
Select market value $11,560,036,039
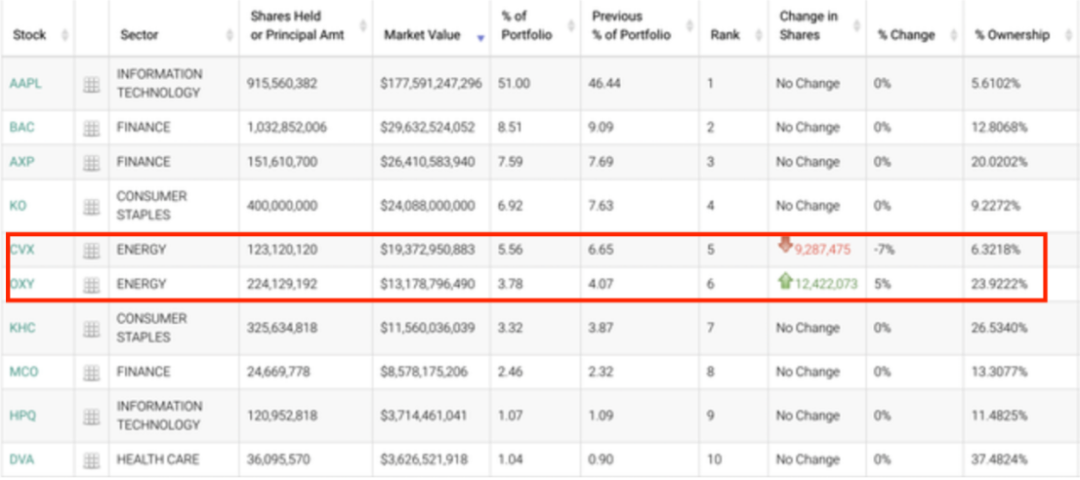click(427, 328)
